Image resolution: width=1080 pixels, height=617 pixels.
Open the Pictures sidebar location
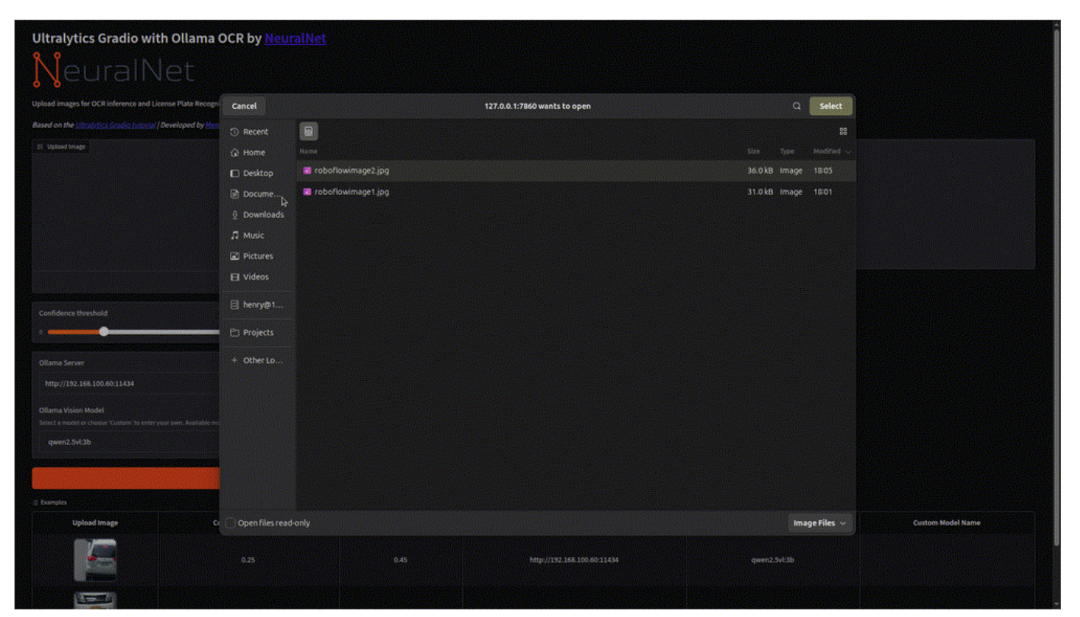(x=258, y=255)
